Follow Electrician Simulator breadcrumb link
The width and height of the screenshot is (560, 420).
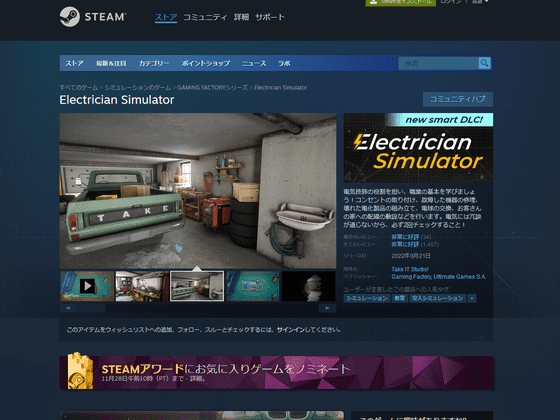coord(280,88)
